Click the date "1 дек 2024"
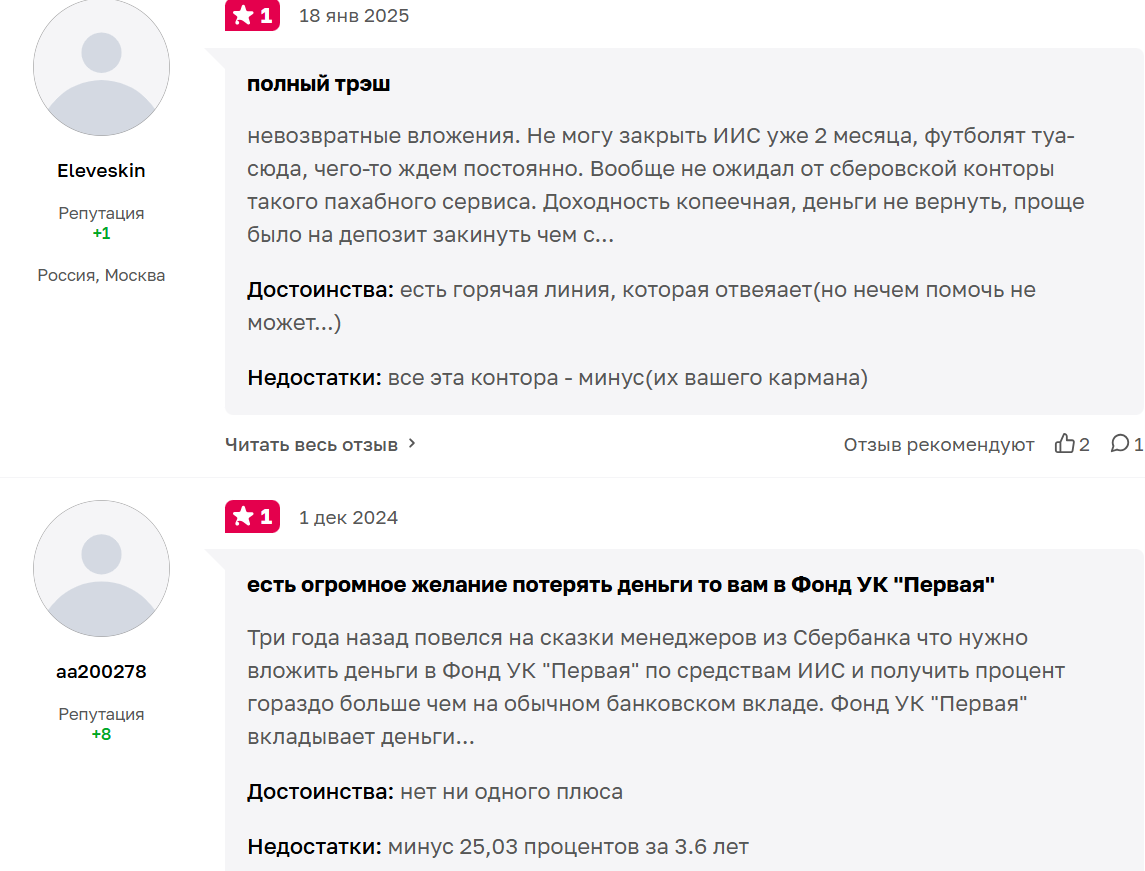The image size is (1145, 871). tap(347, 517)
